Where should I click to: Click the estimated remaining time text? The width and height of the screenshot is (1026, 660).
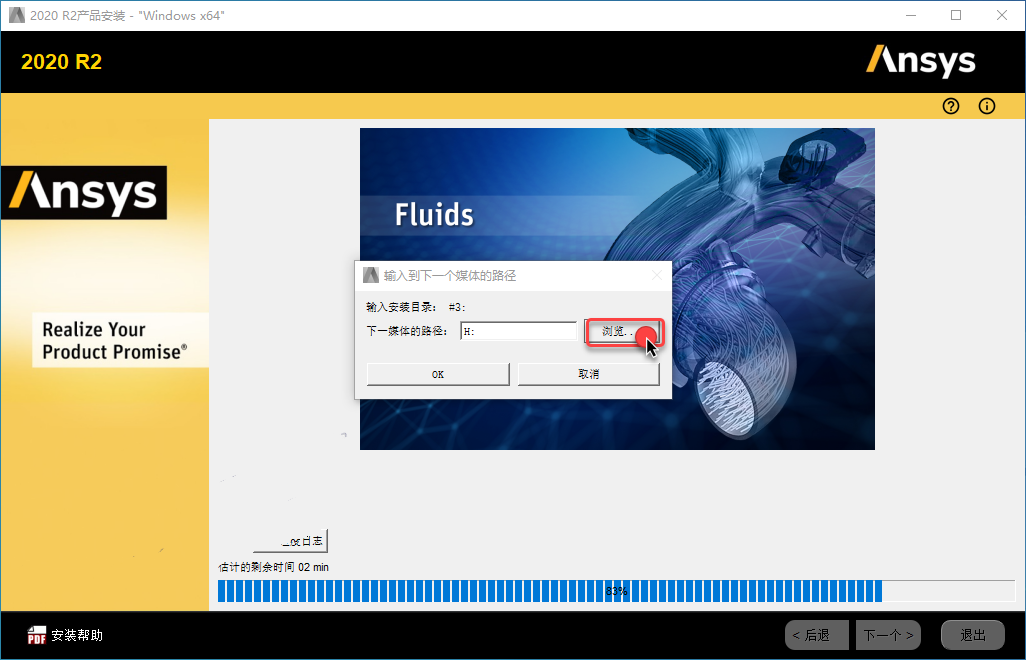(x=274, y=567)
